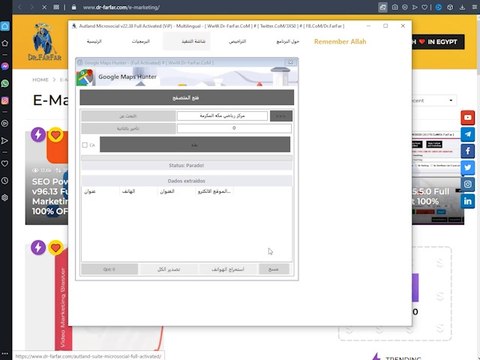The width and height of the screenshot is (480, 360).
Task: Open Messenger in the browser sidebar
Action: tap(5, 67)
